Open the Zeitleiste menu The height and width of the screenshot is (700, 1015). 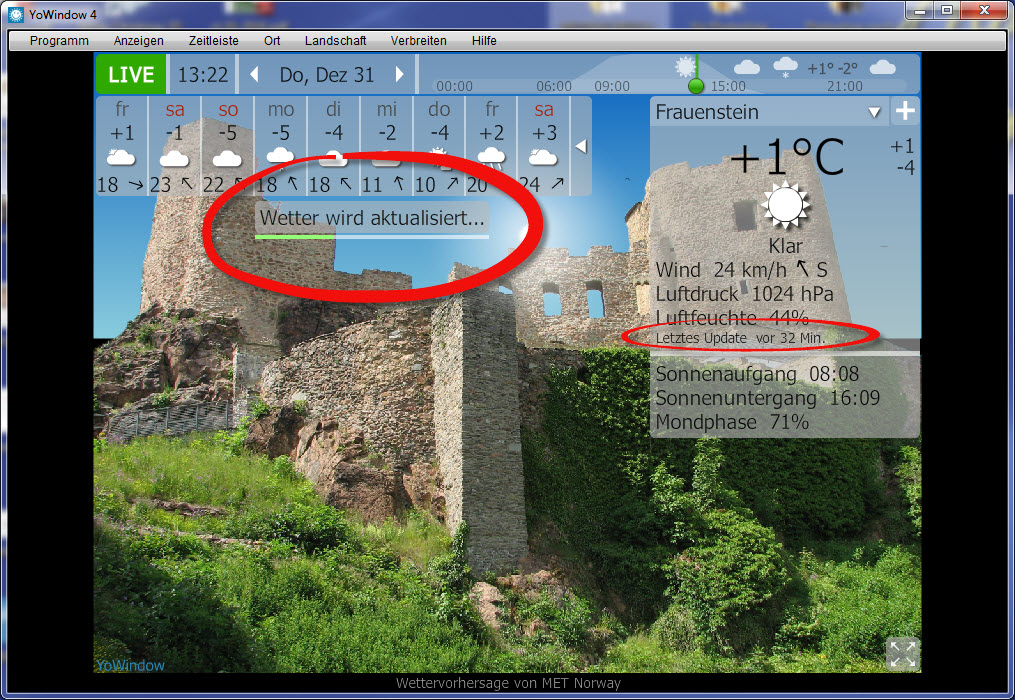pyautogui.click(x=213, y=41)
